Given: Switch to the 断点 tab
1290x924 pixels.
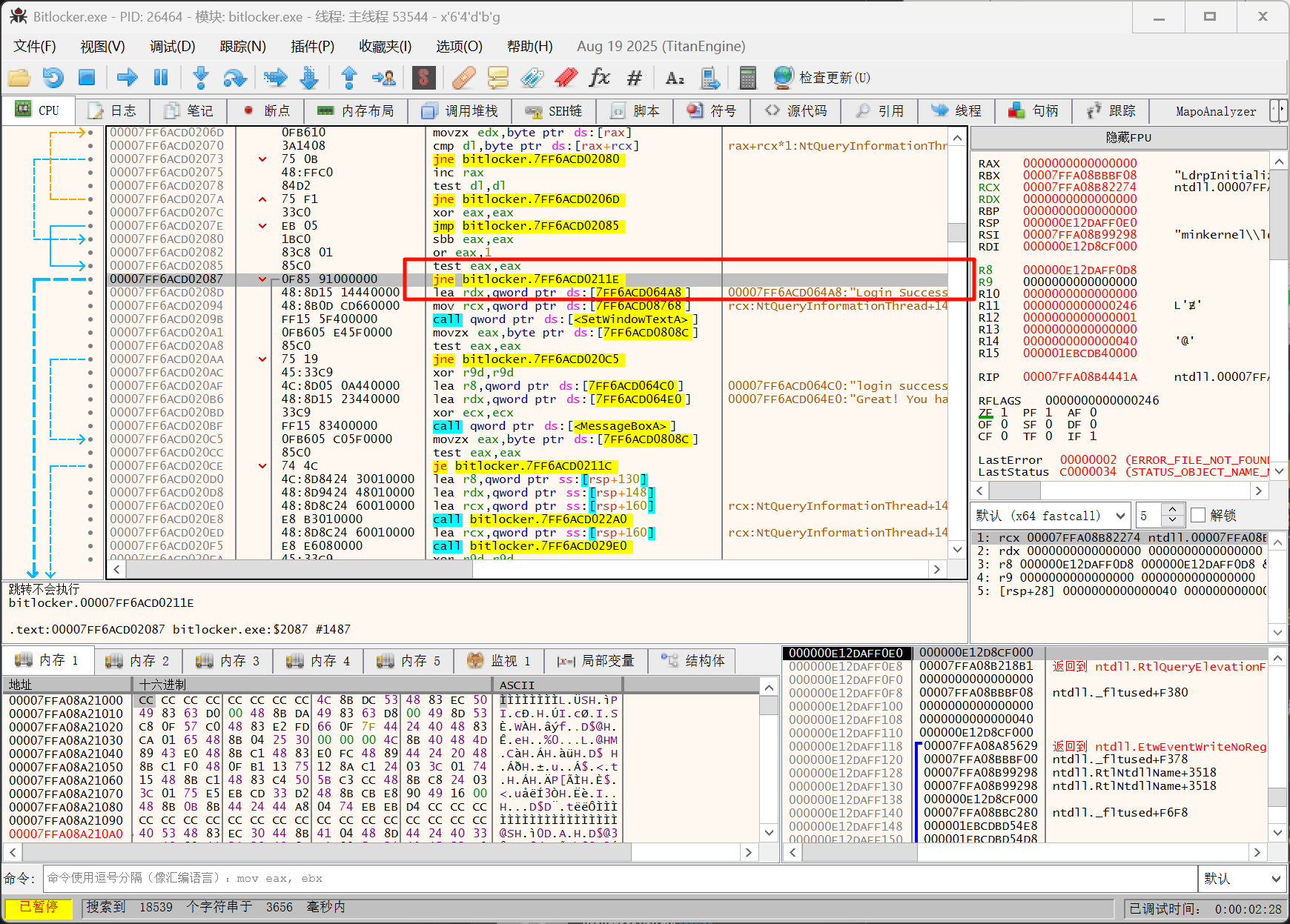Looking at the screenshot, I should pyautogui.click(x=267, y=111).
